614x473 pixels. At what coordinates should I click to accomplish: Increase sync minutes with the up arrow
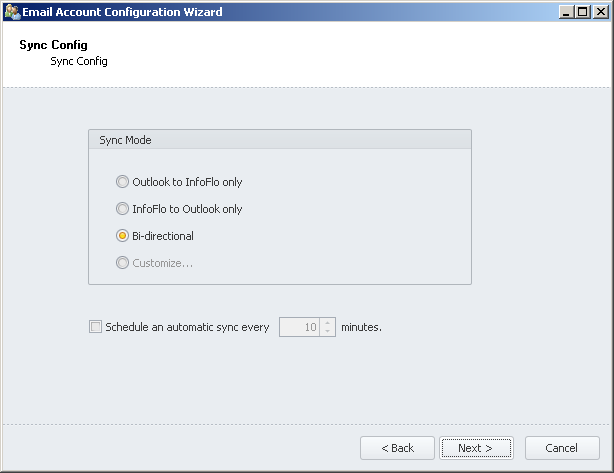328,322
